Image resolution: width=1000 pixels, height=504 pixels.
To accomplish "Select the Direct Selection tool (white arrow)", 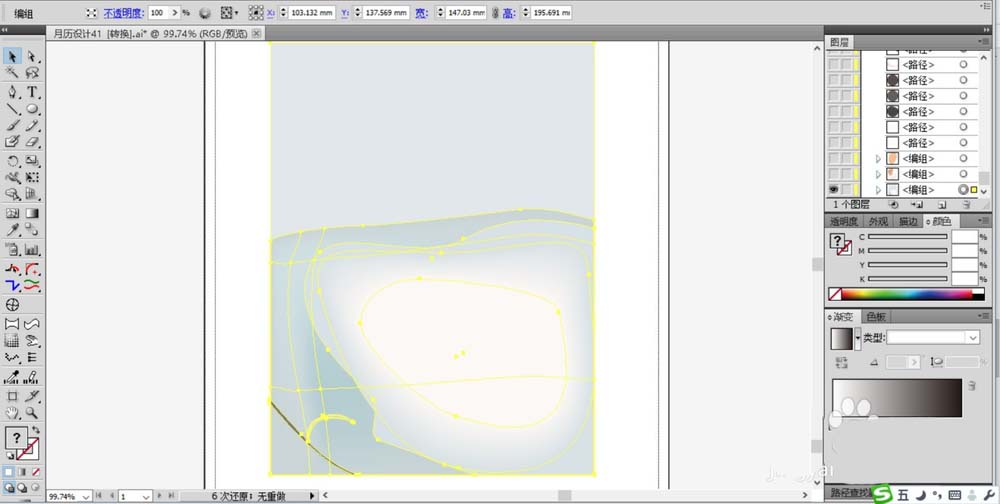I will [x=32, y=57].
